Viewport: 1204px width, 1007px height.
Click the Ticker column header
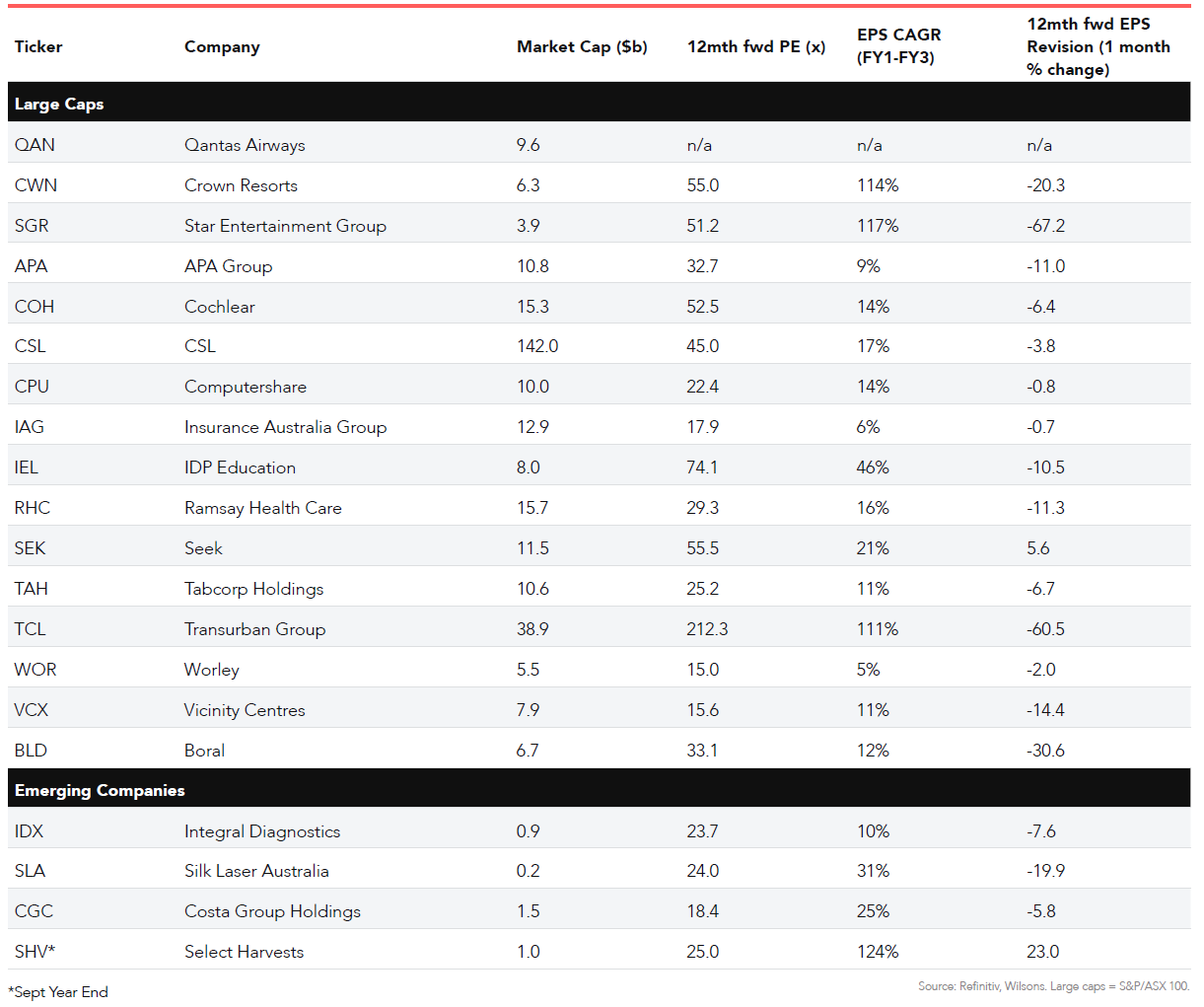coord(38,46)
